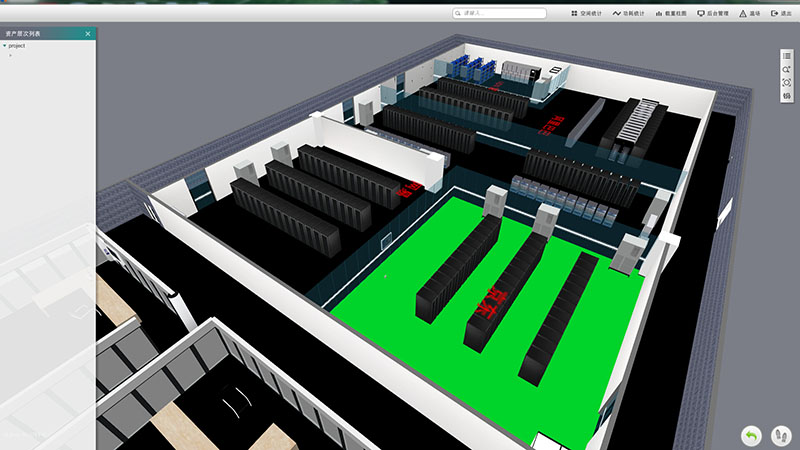Click the bottom icon in right toolbar
The image size is (800, 450).
point(787,95)
